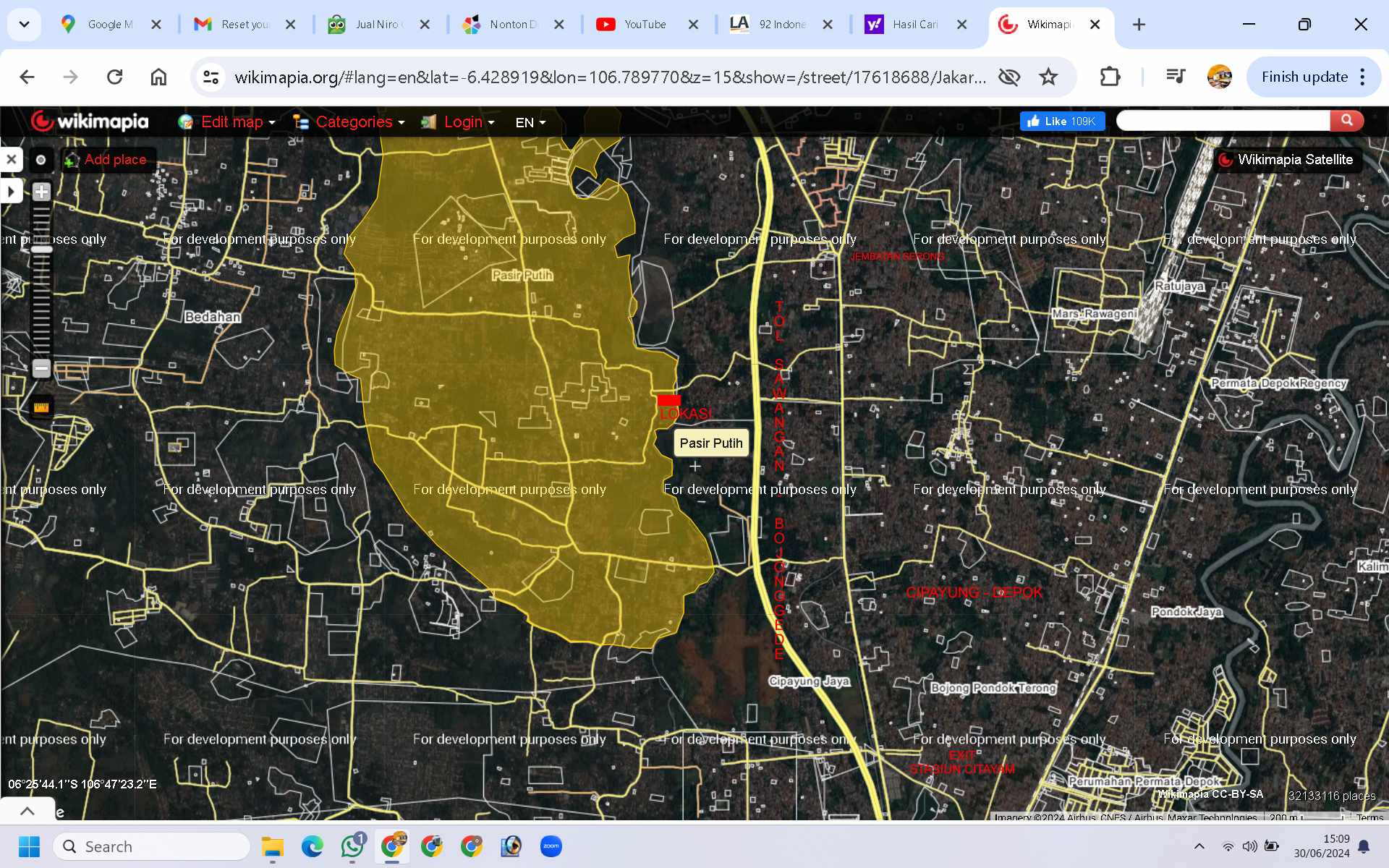Select the ruler distance measure tool
Viewport: 1389px width, 868px height.
[x=41, y=407]
